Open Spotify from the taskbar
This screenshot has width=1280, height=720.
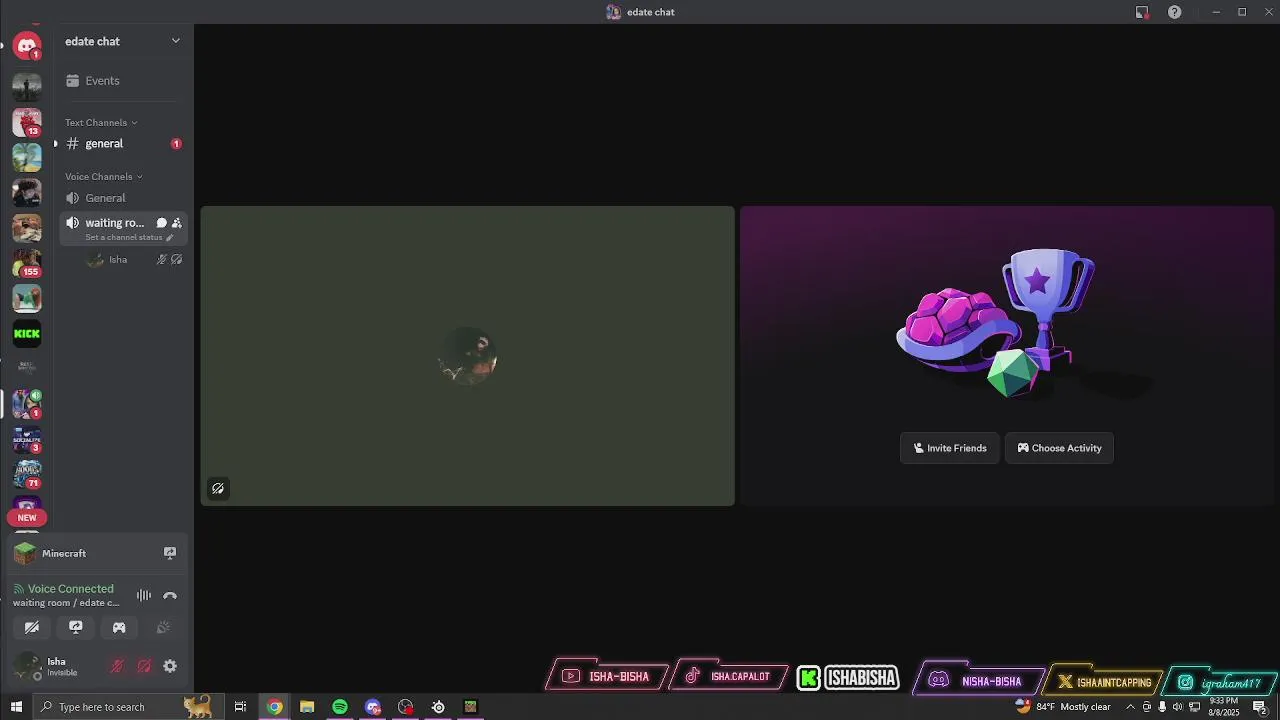(x=340, y=707)
